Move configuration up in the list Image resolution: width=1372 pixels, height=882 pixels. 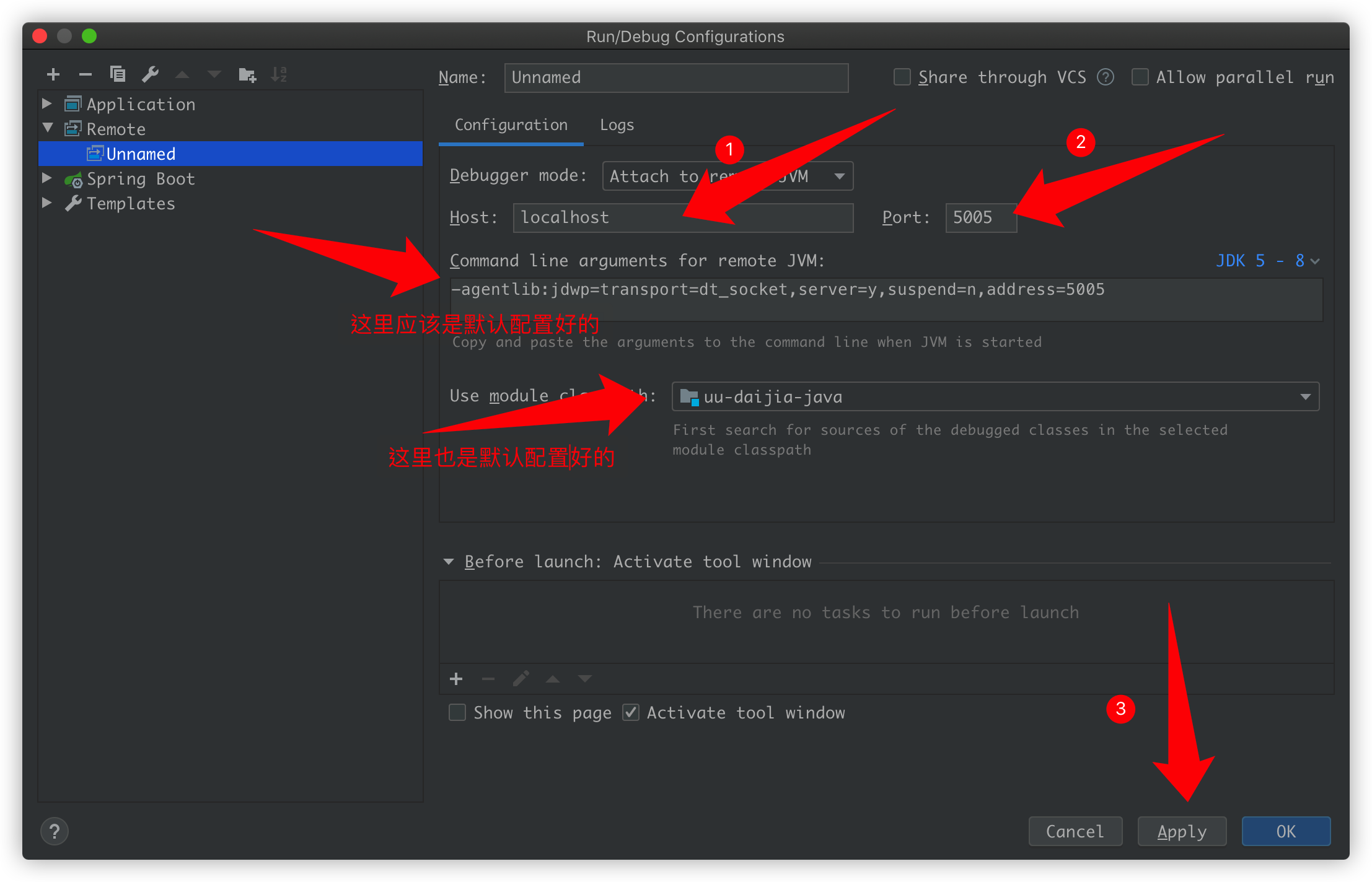pos(182,74)
